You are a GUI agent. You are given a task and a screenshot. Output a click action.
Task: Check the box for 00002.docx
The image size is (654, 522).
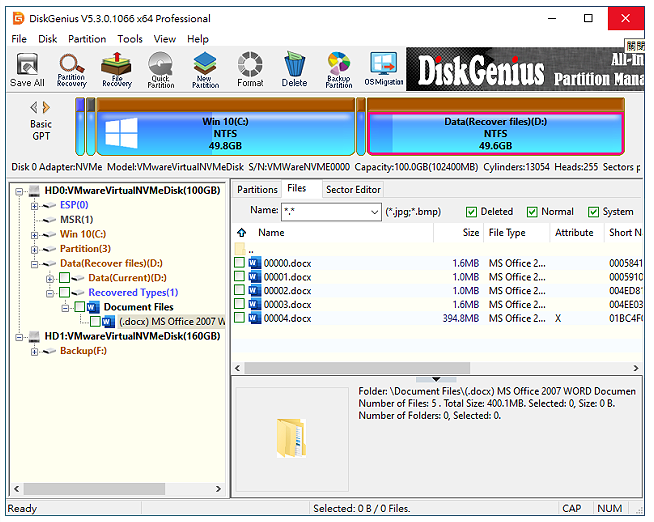239,290
